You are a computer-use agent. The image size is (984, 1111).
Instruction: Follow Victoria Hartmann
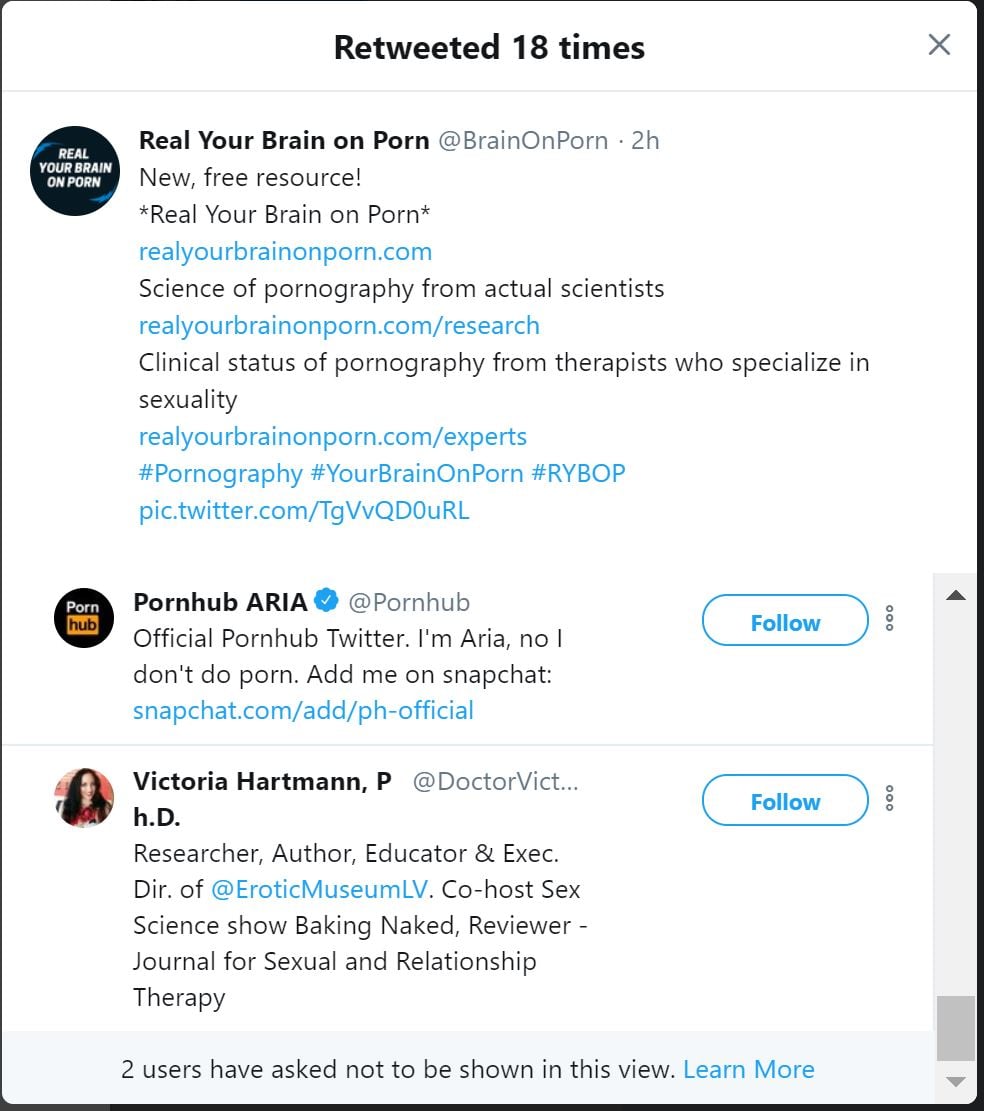pos(785,800)
